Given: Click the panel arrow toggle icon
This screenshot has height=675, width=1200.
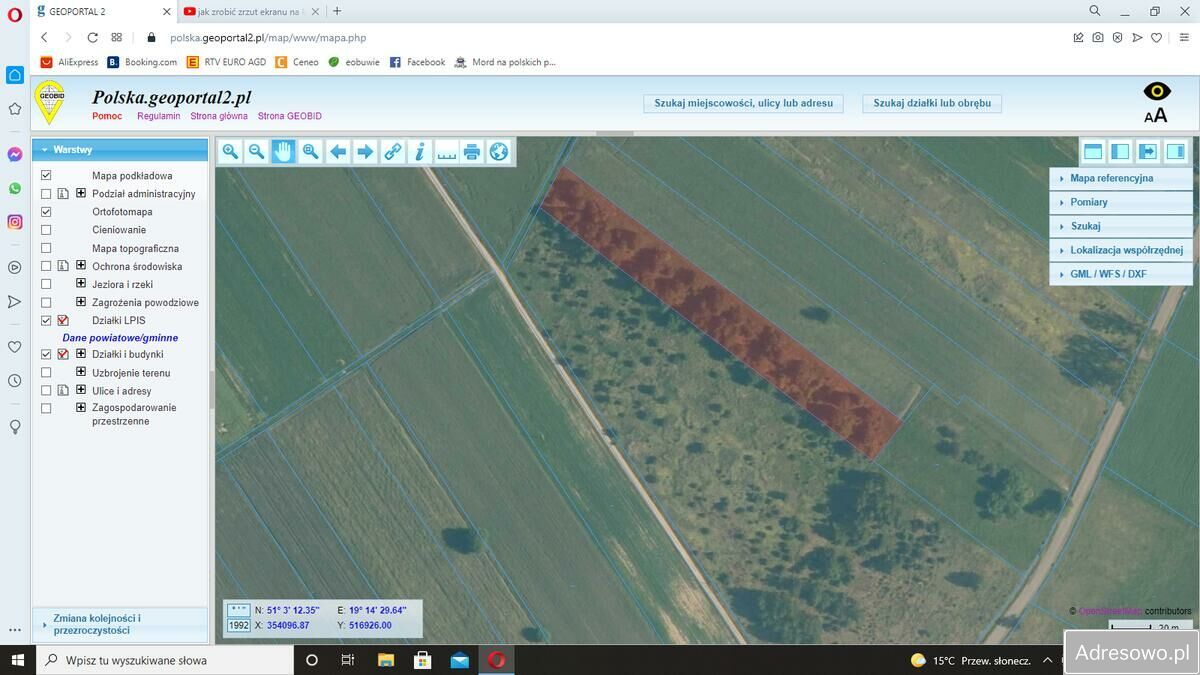Looking at the screenshot, I should 1148,152.
